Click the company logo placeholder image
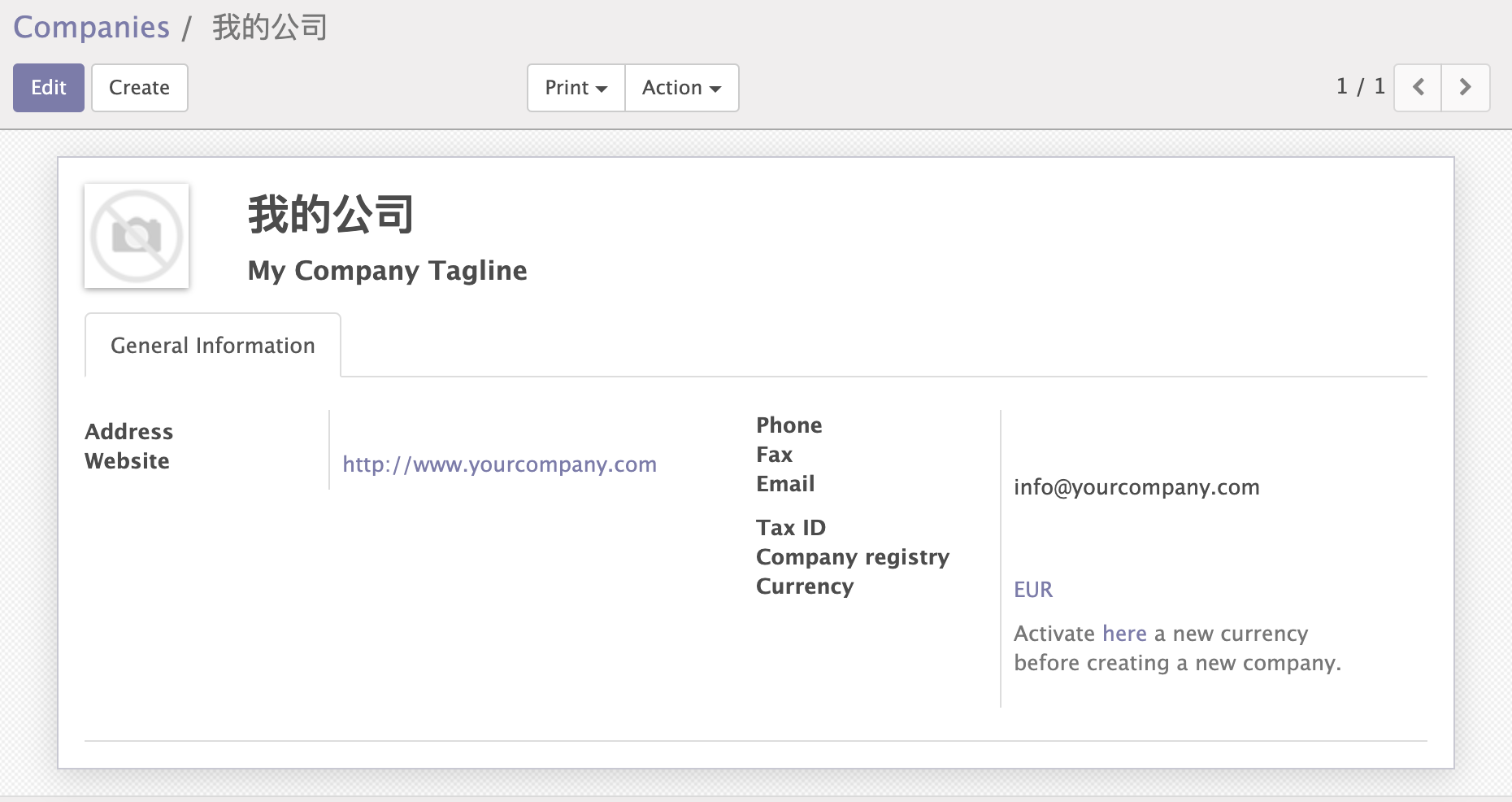This screenshot has height=802, width=1512. tap(137, 236)
